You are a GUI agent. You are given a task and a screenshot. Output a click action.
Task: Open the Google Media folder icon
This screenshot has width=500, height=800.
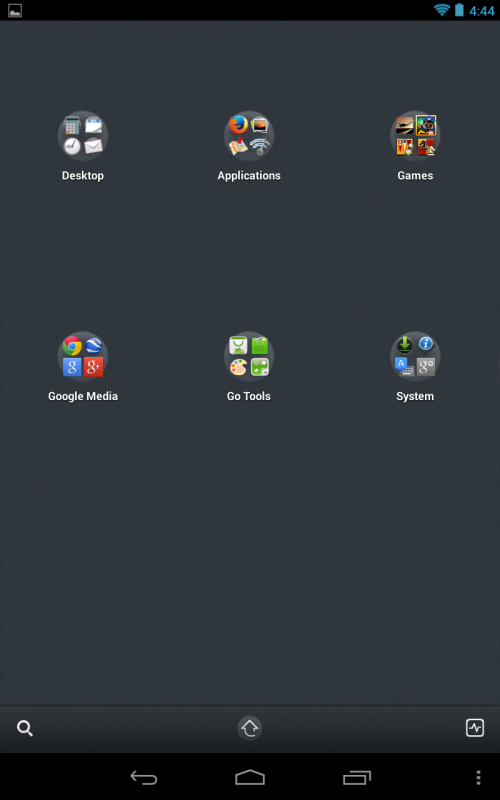83,356
